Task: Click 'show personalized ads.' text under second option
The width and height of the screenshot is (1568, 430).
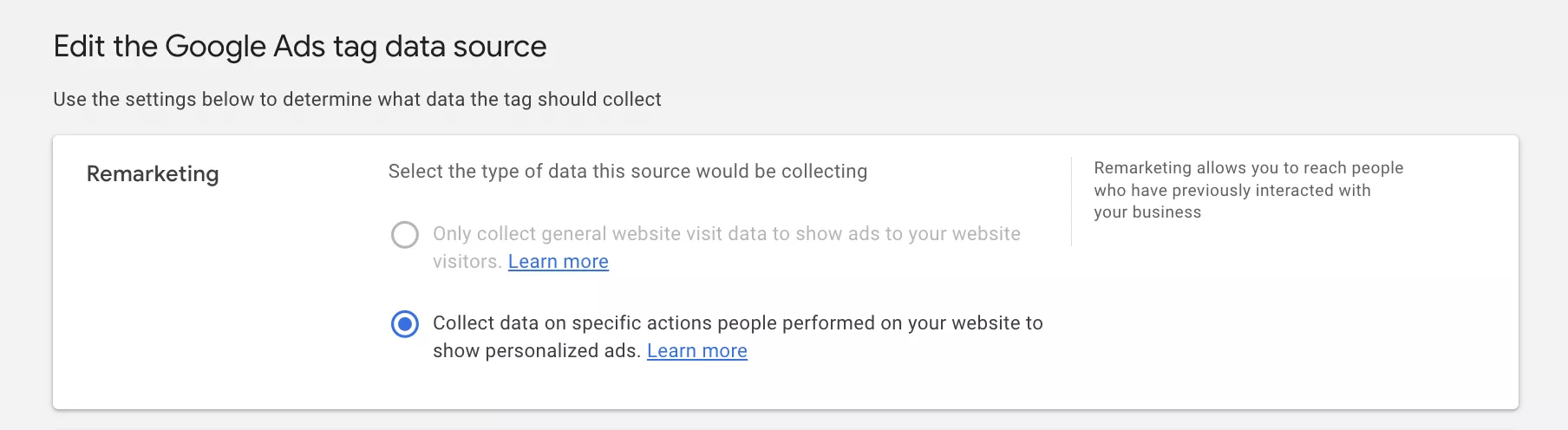Action: tap(536, 351)
